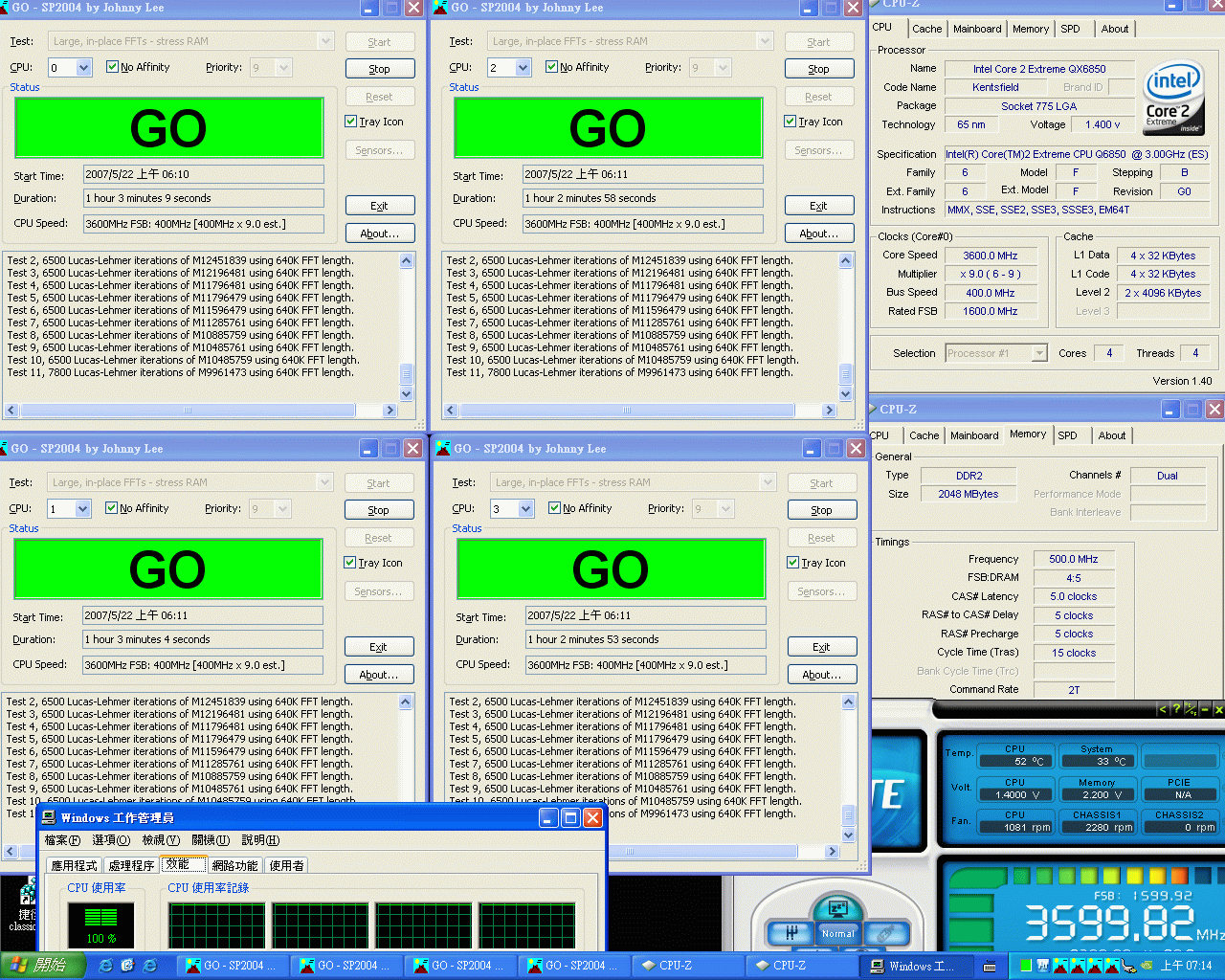1225x980 pixels.
Task: Click the gear-shift icon beside the Normal button
Action: (x=792, y=932)
